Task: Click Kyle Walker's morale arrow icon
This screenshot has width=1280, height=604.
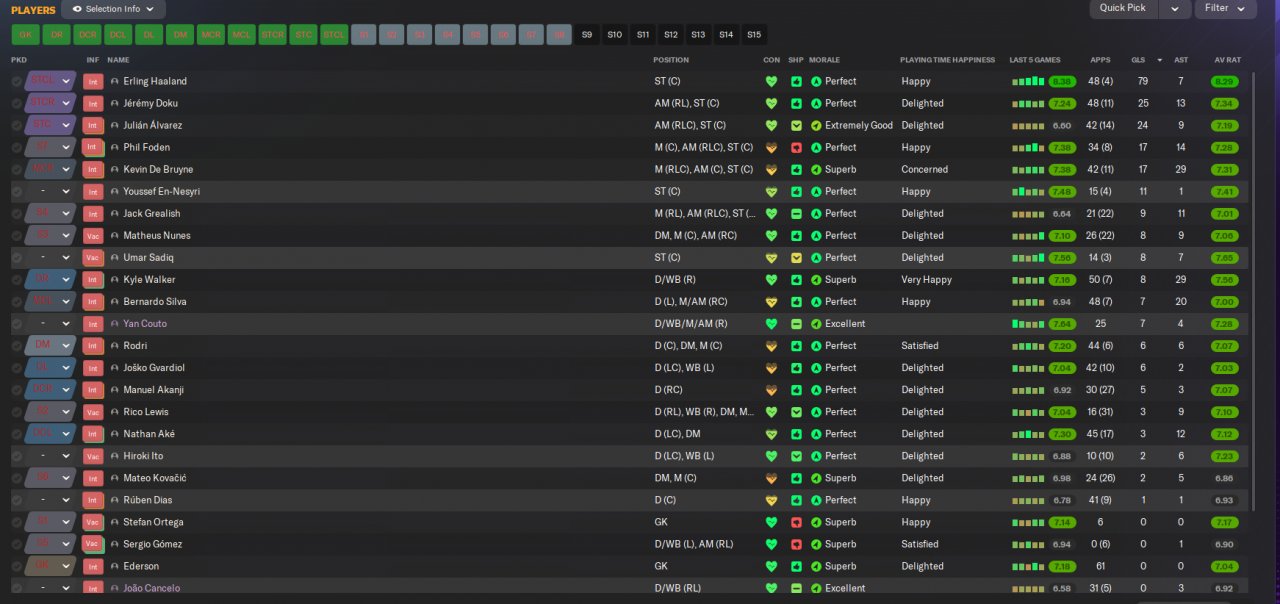Action: point(816,279)
